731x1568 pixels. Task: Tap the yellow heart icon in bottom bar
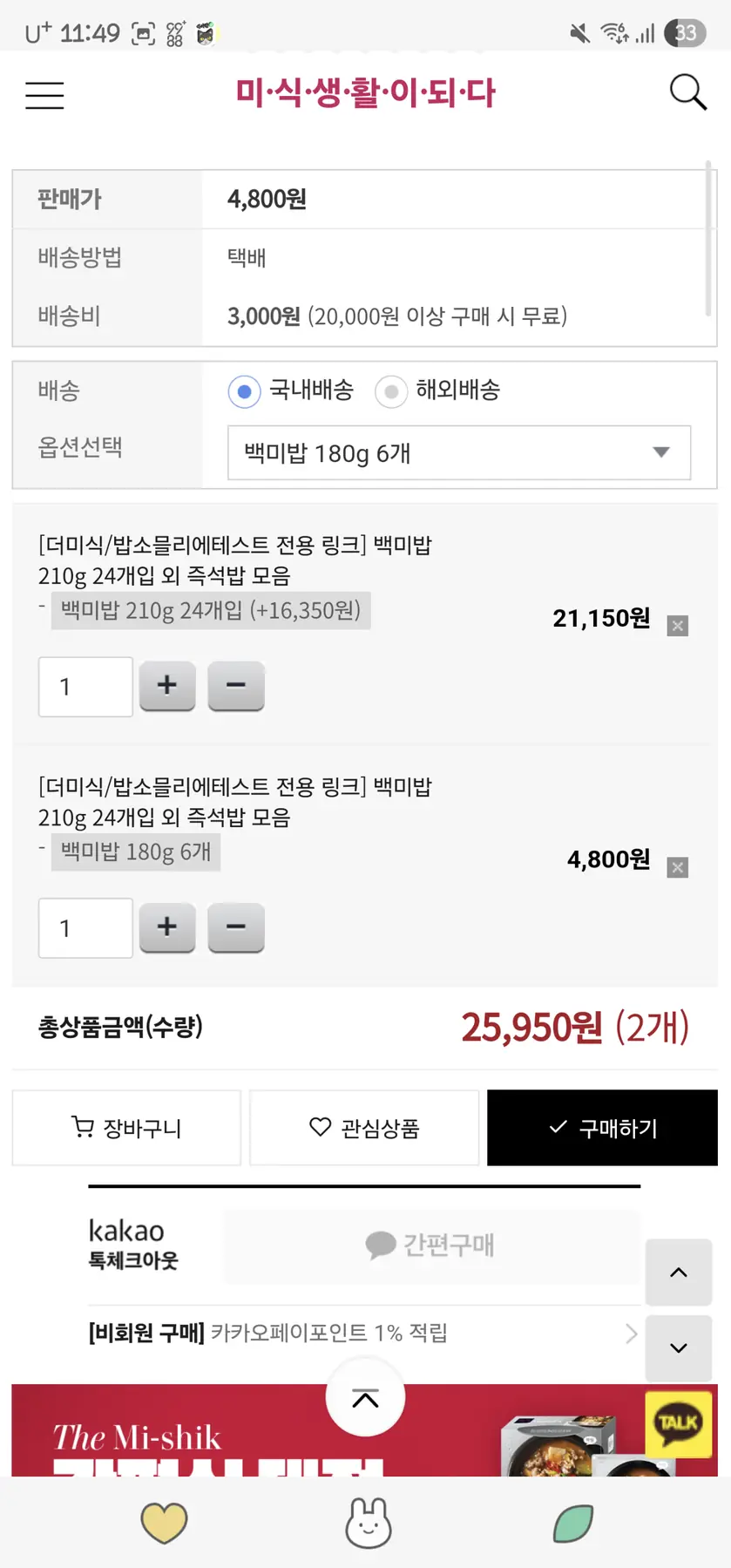[164, 1523]
